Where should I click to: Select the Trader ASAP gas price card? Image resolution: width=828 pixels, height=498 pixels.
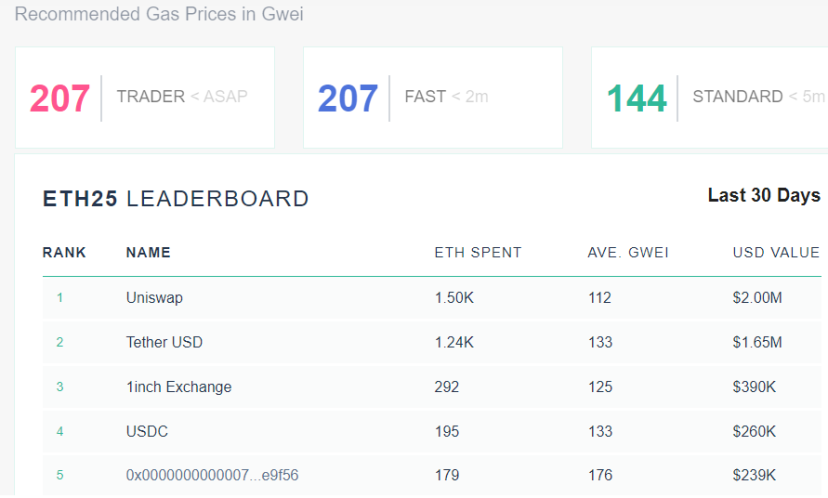145,97
